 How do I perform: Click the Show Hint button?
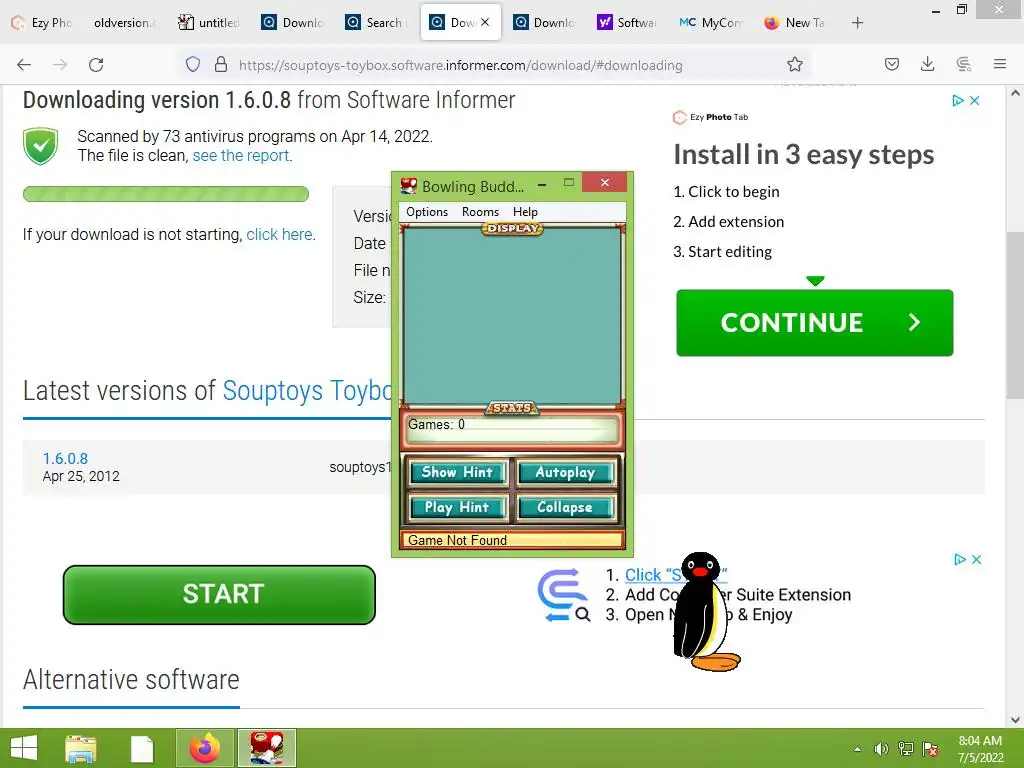[457, 472]
